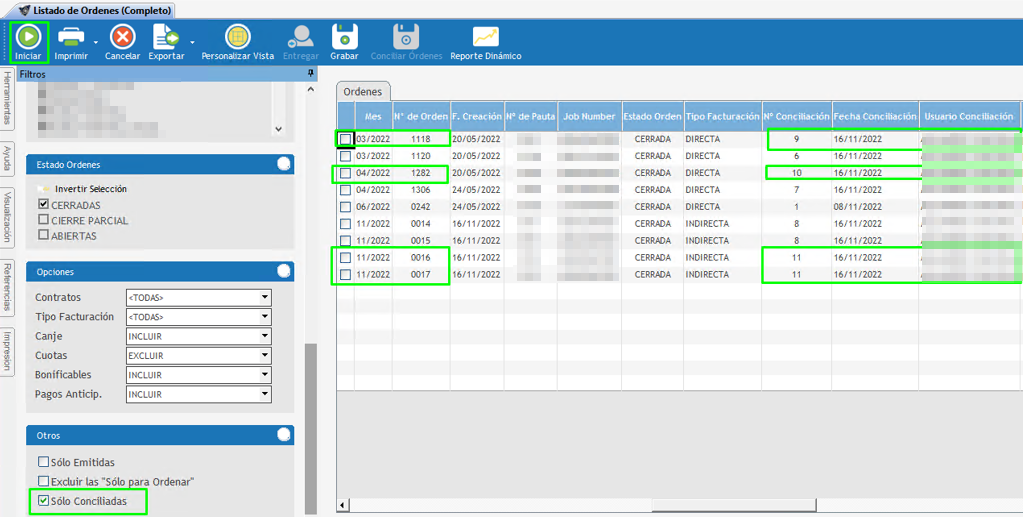Image resolution: width=1023 pixels, height=517 pixels.
Task: Click Invertir Selección link
Action: pyautogui.click(x=91, y=189)
